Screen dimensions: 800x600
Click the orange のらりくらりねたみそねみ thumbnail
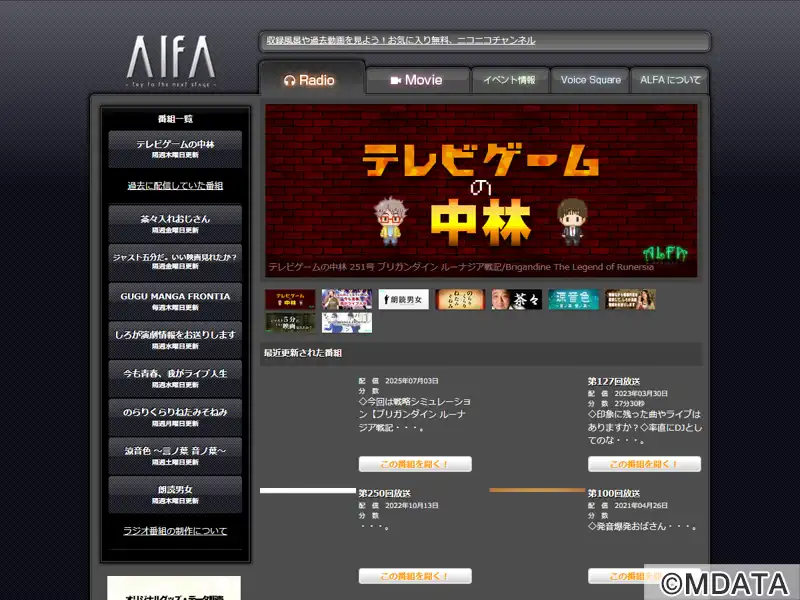click(x=460, y=299)
